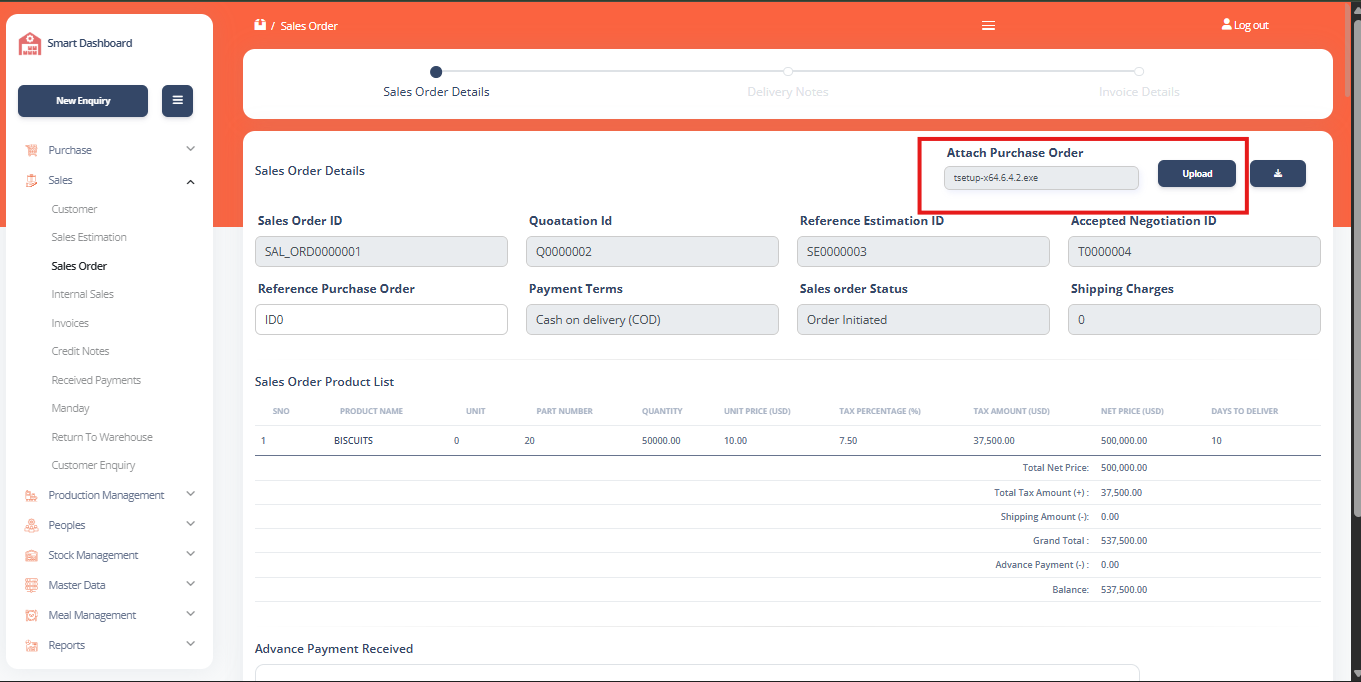Expand the Peoples menu chevron
The image size is (1361, 682).
pos(191,524)
